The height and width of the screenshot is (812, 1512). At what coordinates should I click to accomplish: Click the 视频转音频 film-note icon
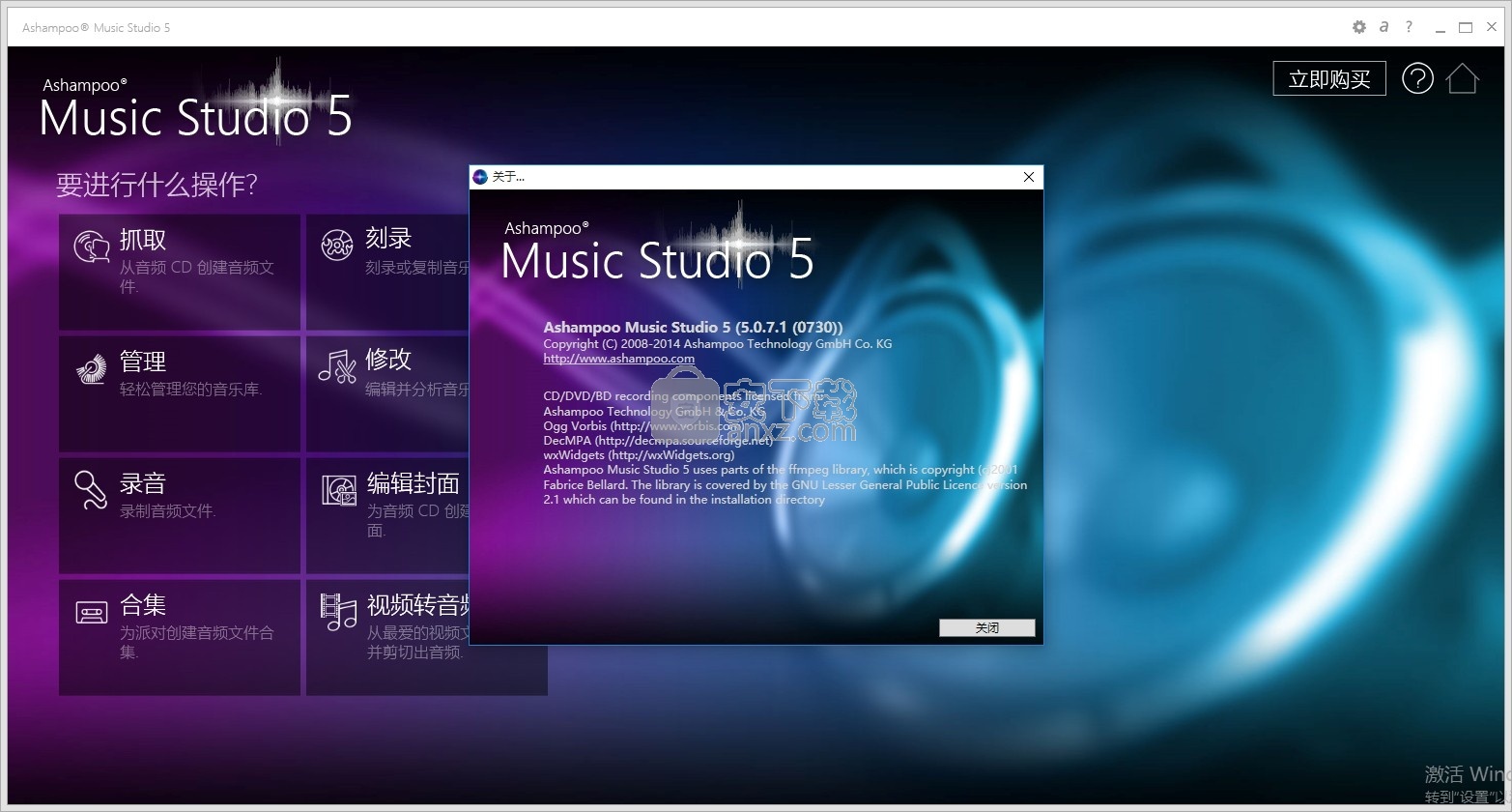[338, 612]
